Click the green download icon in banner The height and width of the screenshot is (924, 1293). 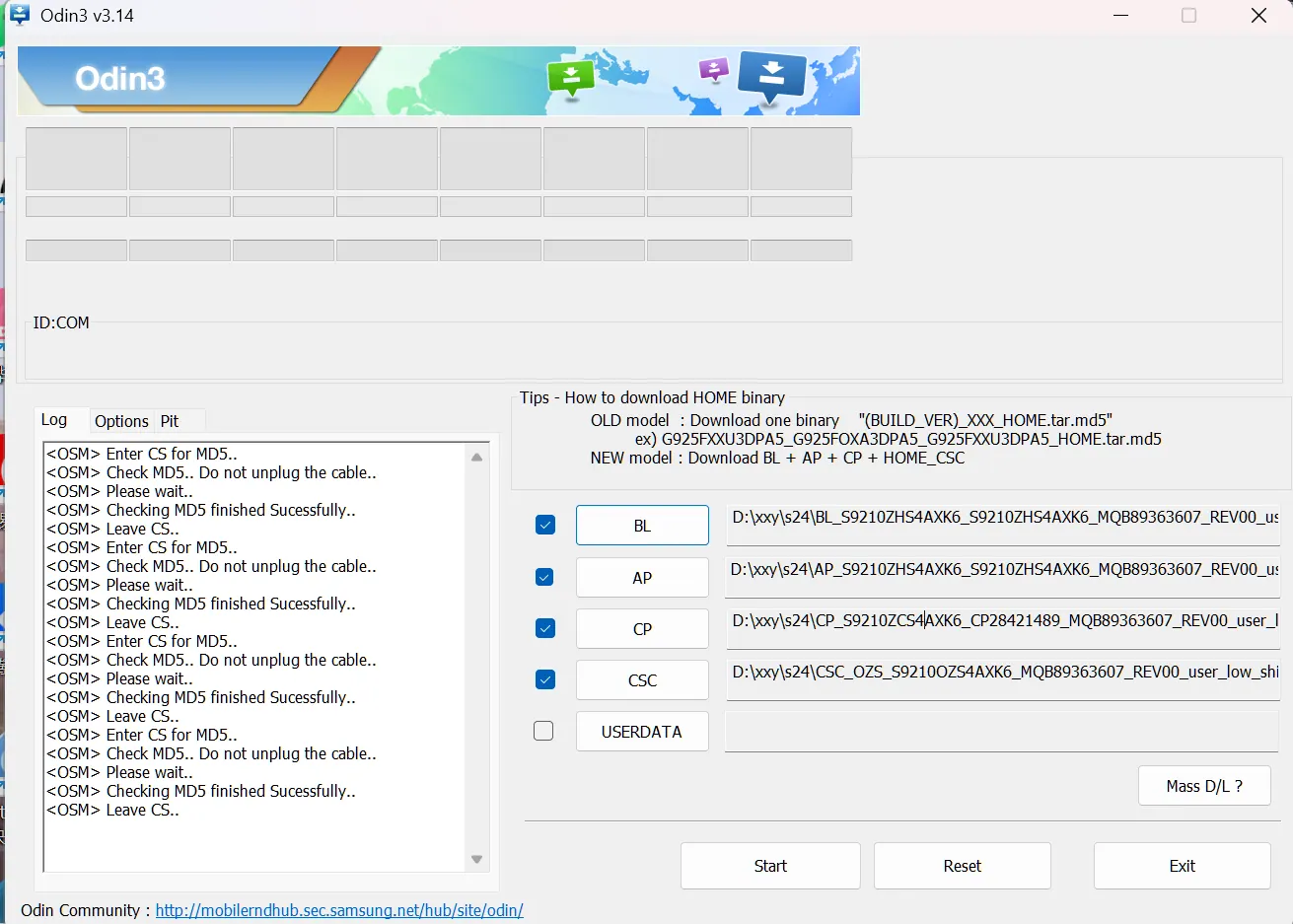point(570,78)
